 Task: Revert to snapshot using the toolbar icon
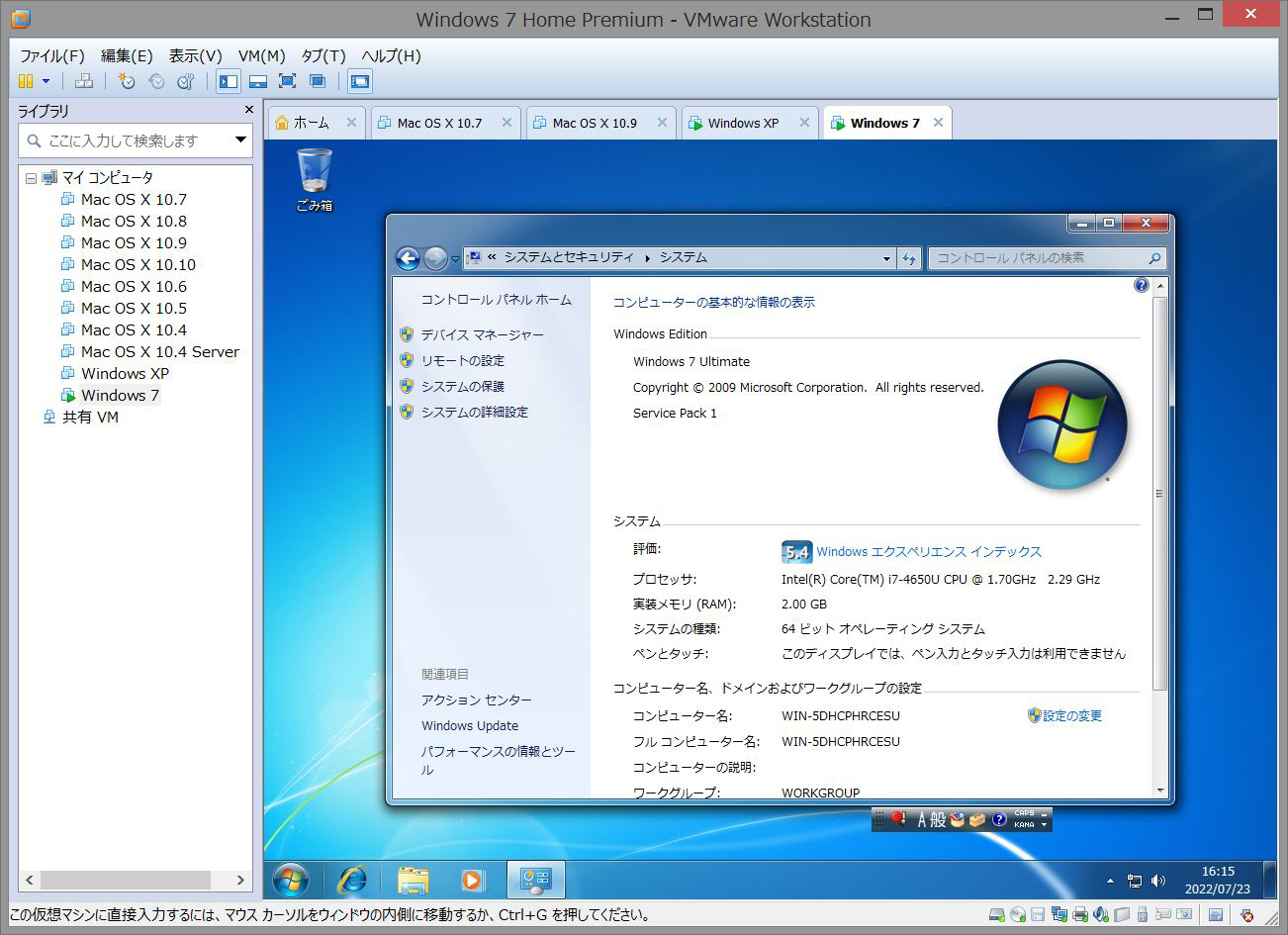click(156, 81)
